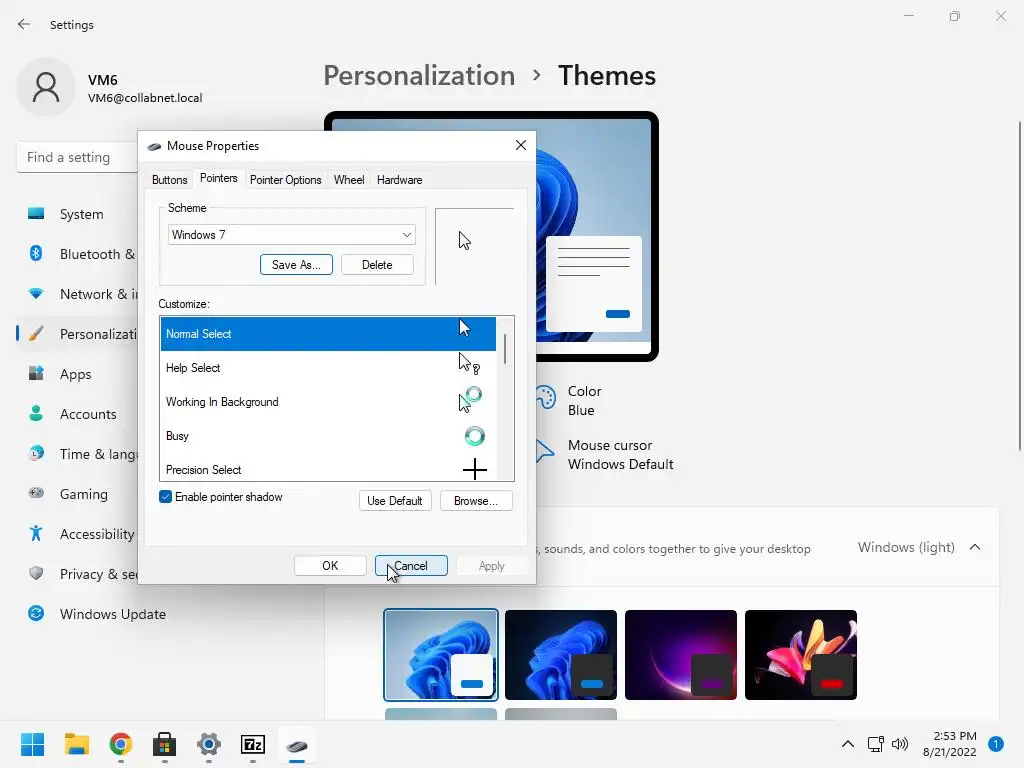Open the Wheel tab
This screenshot has width=1024, height=768.
tap(349, 180)
